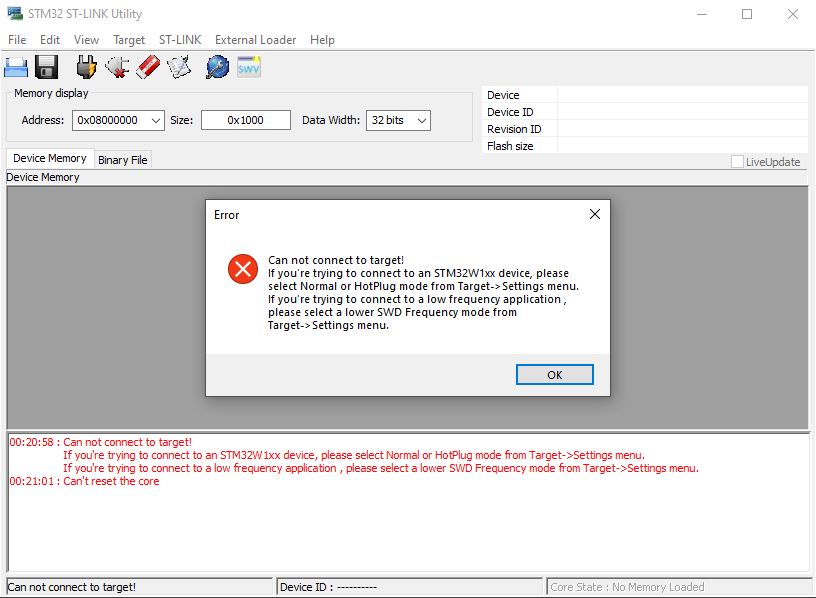Open the Edit menu
This screenshot has width=816, height=598.
(x=50, y=40)
